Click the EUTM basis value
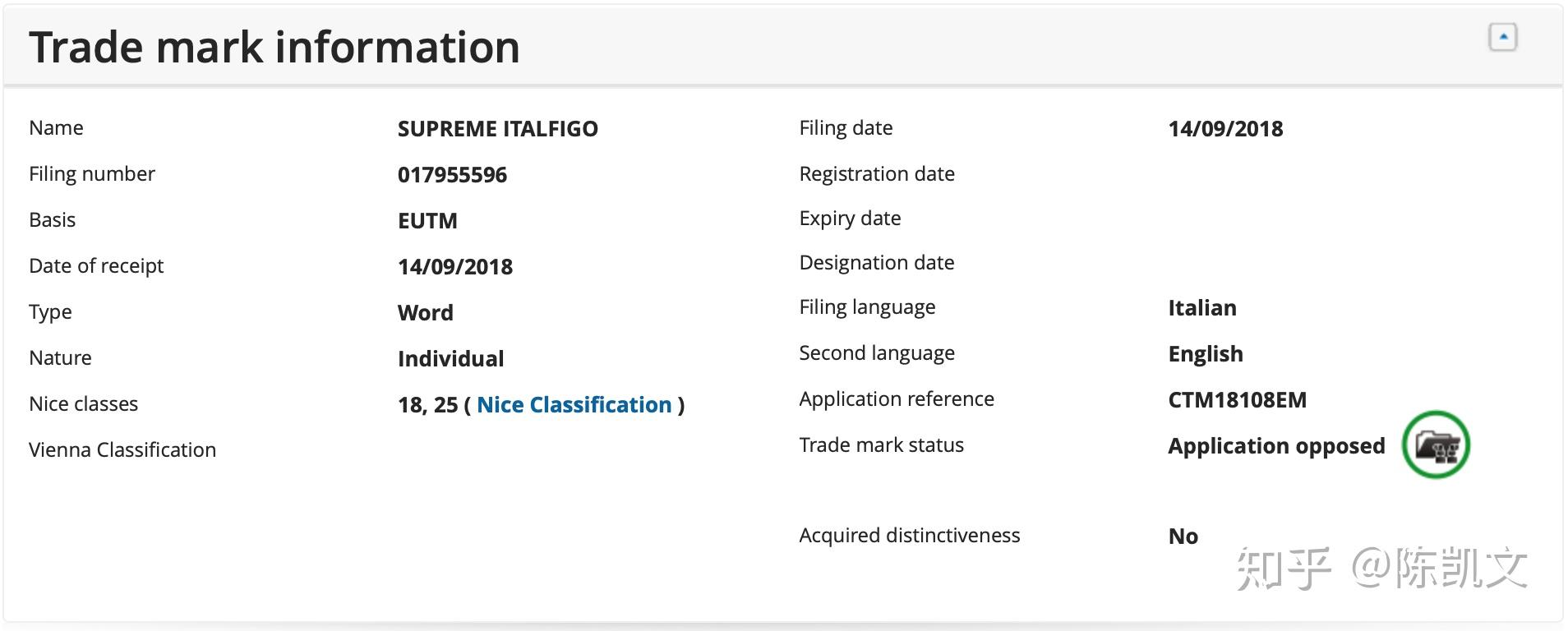 [427, 220]
